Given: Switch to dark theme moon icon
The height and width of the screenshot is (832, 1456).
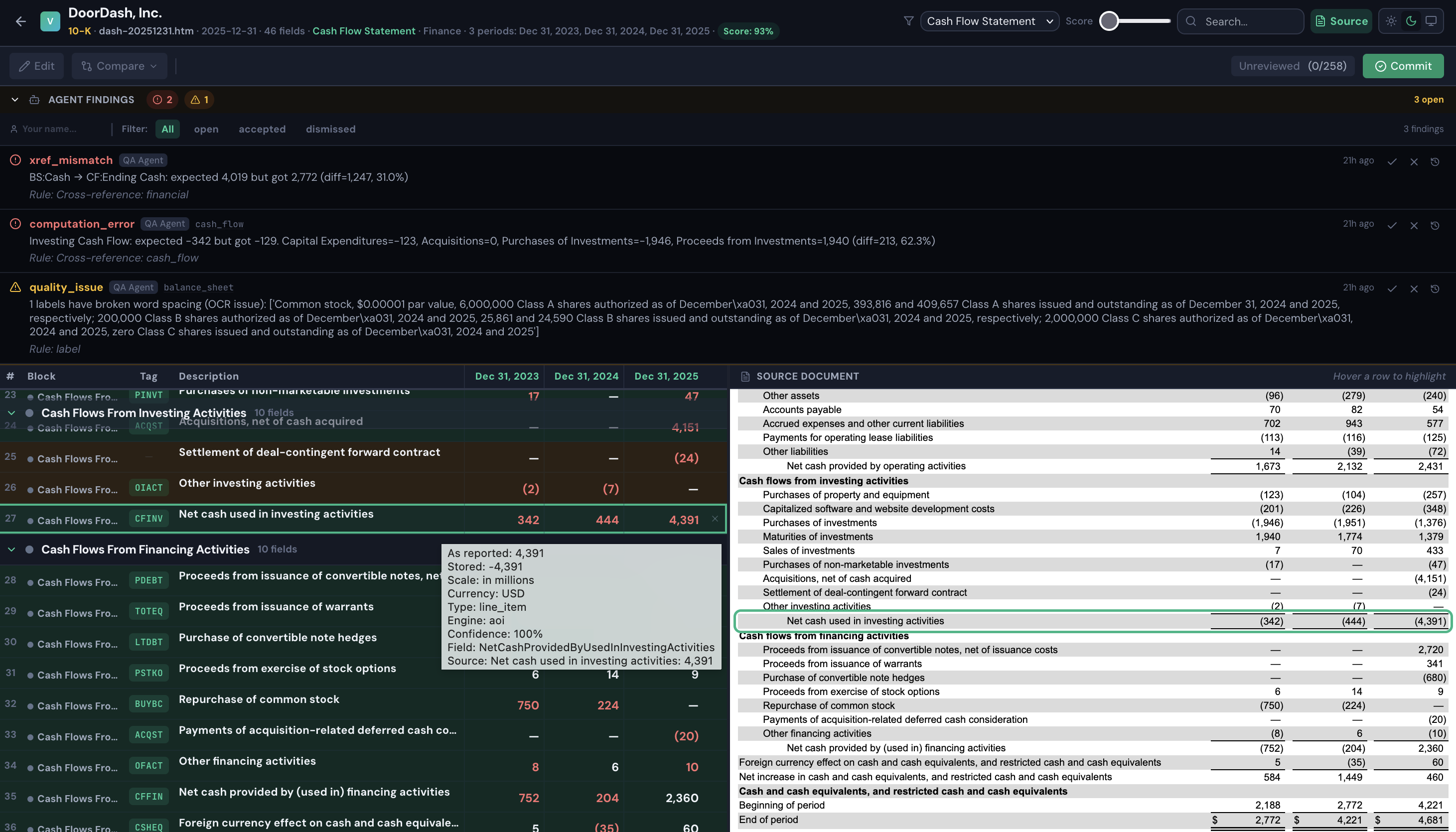Looking at the screenshot, I should (x=1411, y=21).
